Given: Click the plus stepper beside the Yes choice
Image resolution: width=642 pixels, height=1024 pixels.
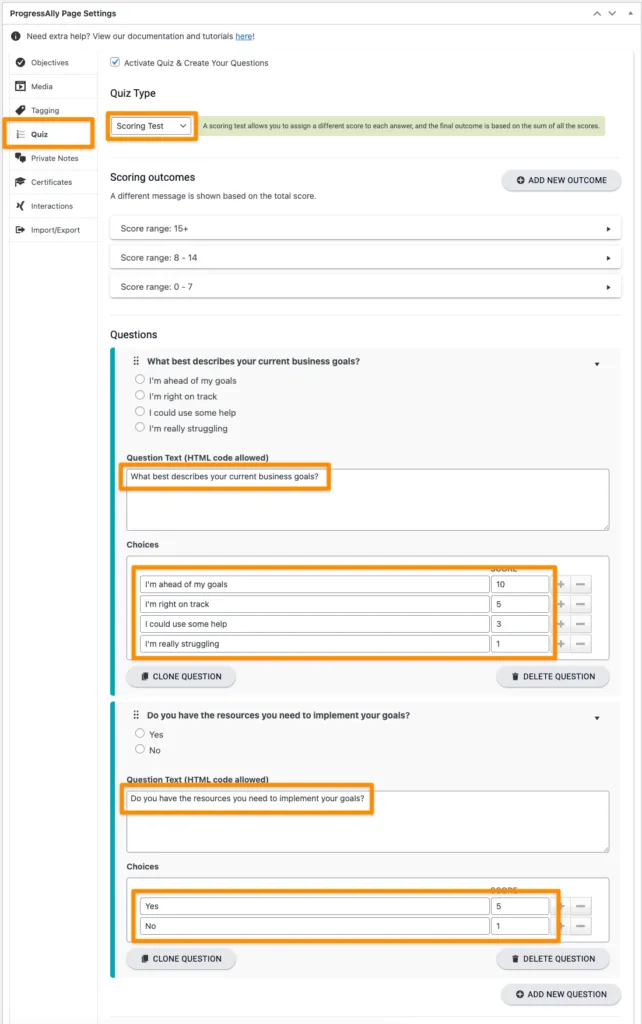Looking at the screenshot, I should 562,906.
